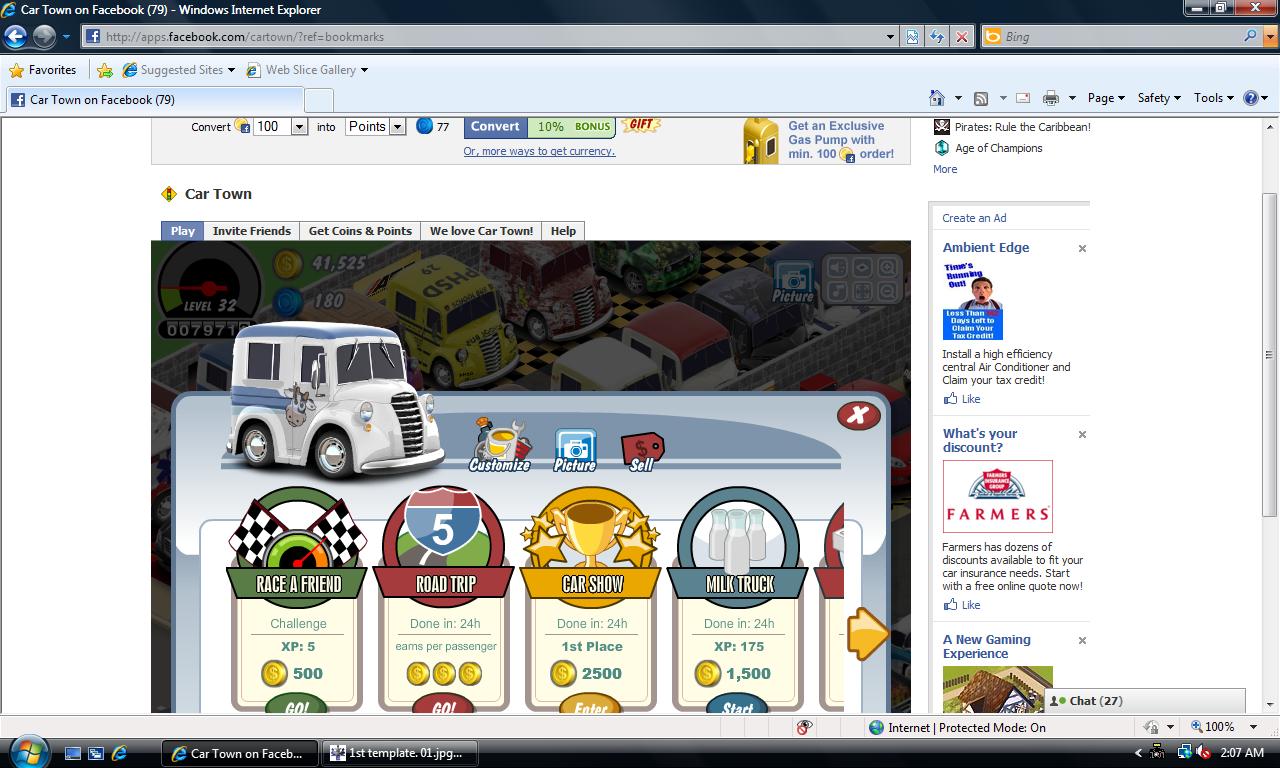Open the Points currency dropdown
Viewport: 1280px width, 768px height.
coord(397,127)
